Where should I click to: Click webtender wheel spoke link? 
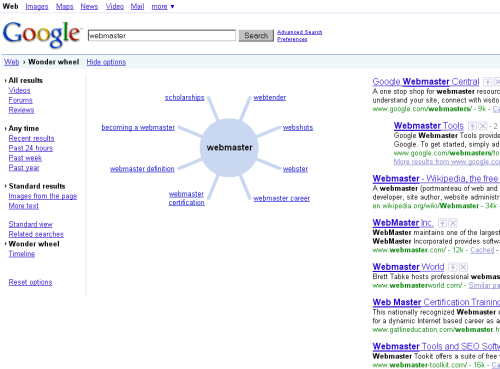pos(270,97)
